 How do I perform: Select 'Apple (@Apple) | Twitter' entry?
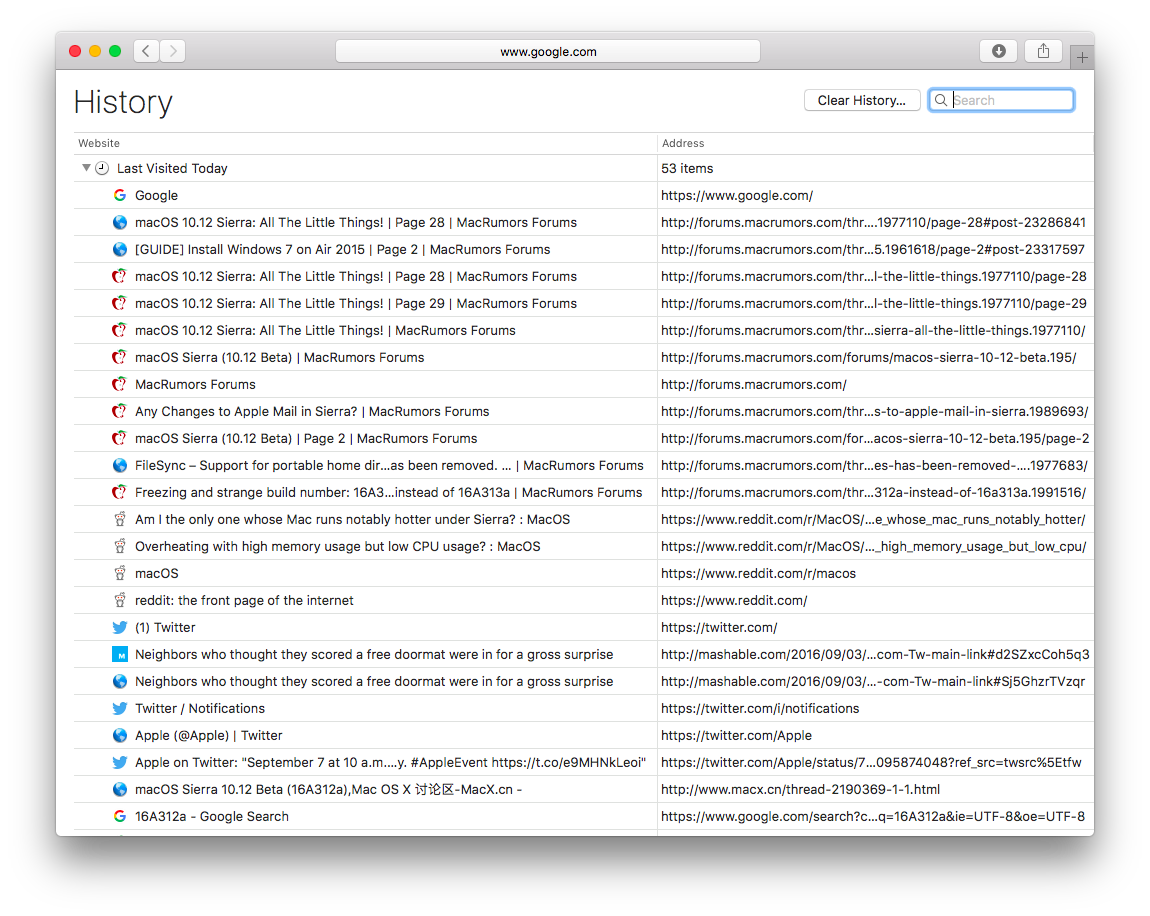point(583,736)
